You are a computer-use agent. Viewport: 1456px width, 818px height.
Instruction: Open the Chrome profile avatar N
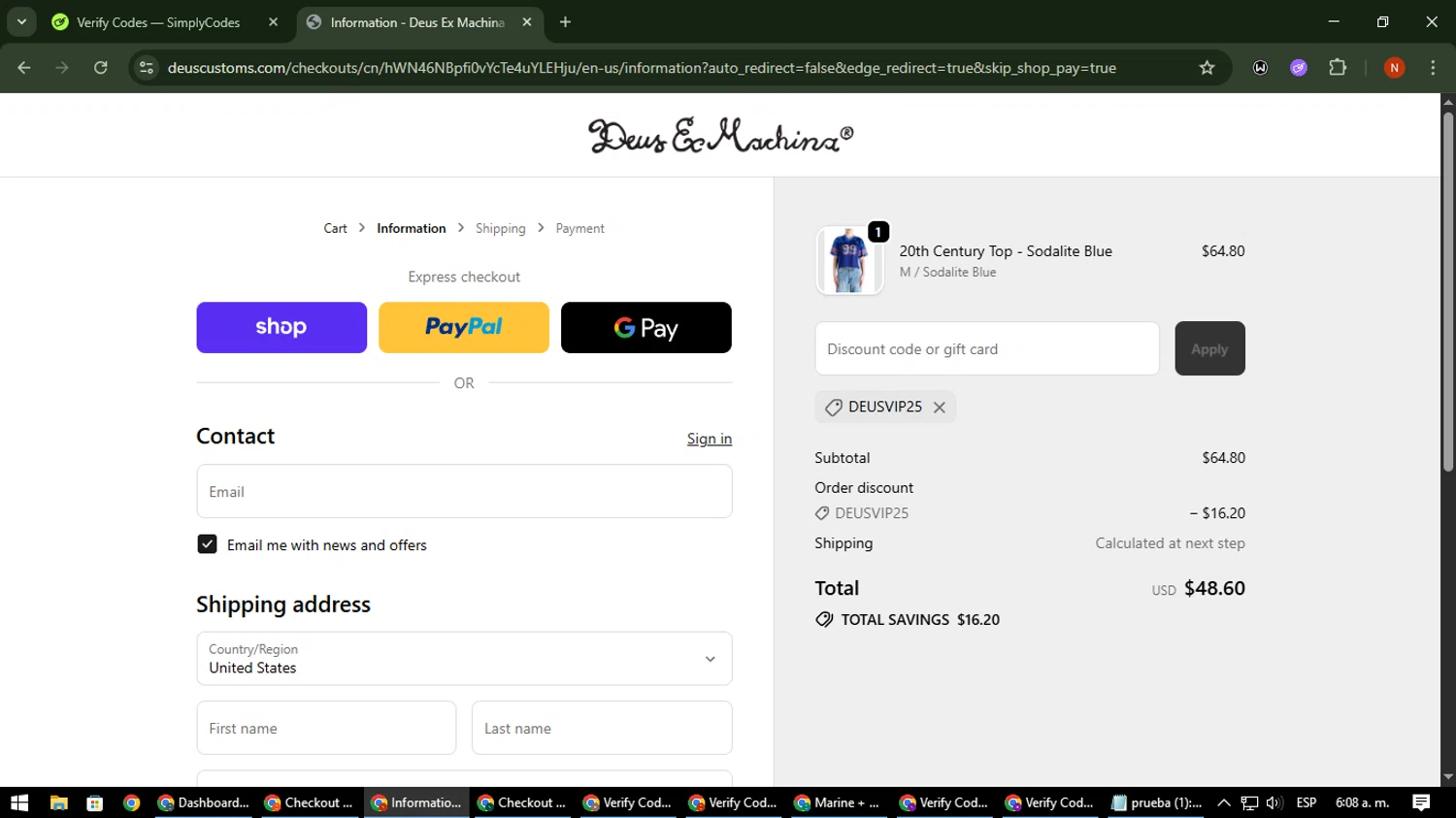(x=1394, y=68)
